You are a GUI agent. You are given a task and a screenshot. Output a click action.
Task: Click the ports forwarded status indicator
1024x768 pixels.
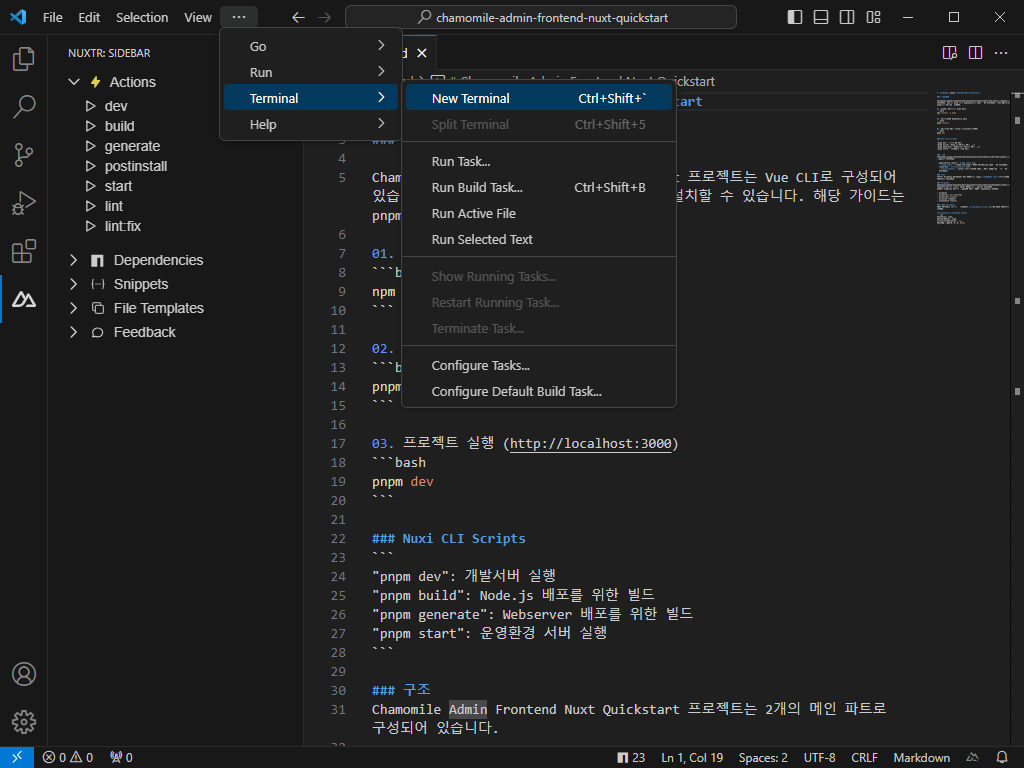pos(121,757)
